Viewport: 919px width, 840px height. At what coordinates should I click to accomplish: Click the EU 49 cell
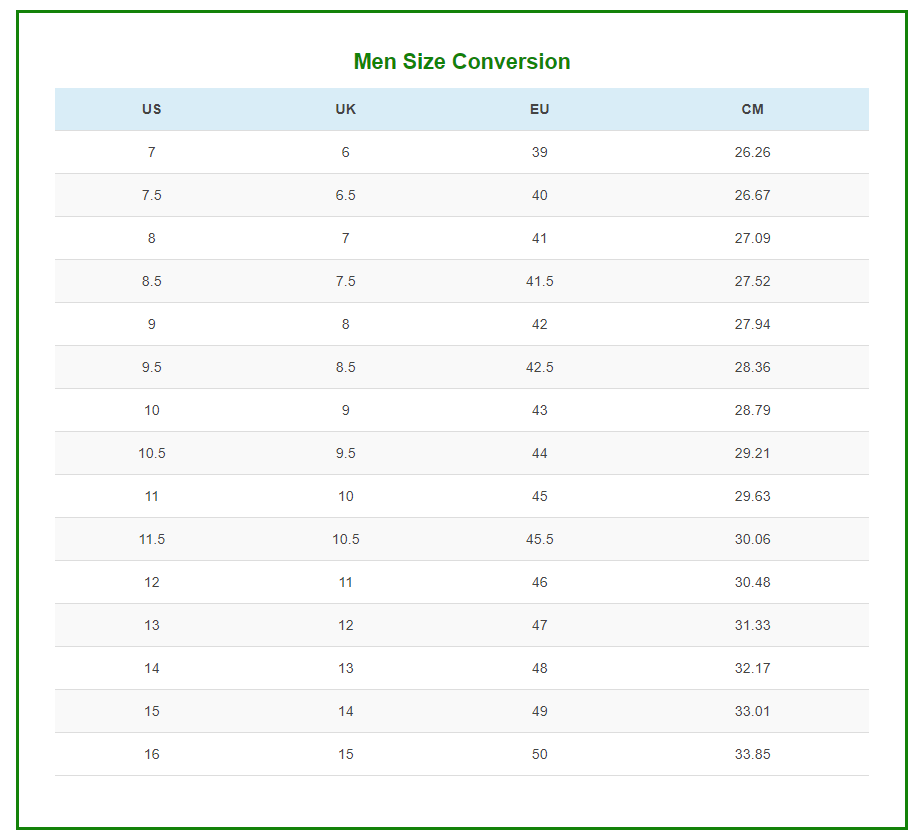click(540, 711)
